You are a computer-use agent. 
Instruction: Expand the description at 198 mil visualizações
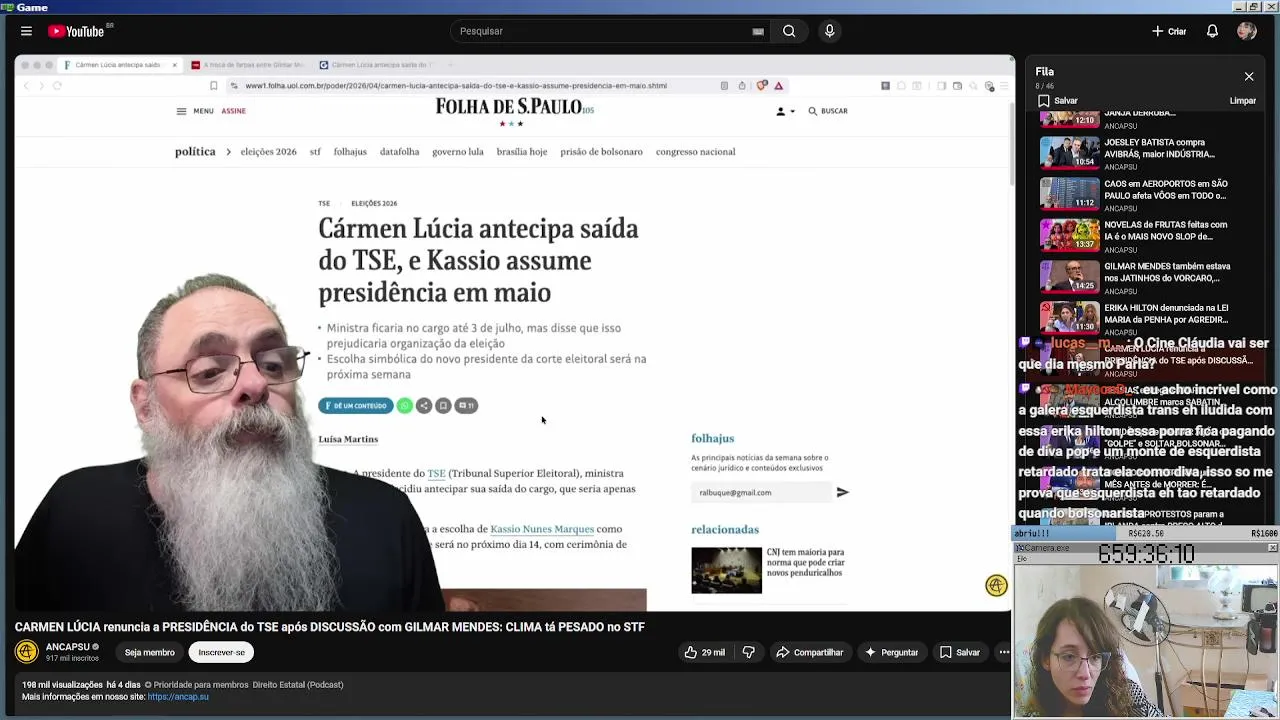click(x=60, y=685)
